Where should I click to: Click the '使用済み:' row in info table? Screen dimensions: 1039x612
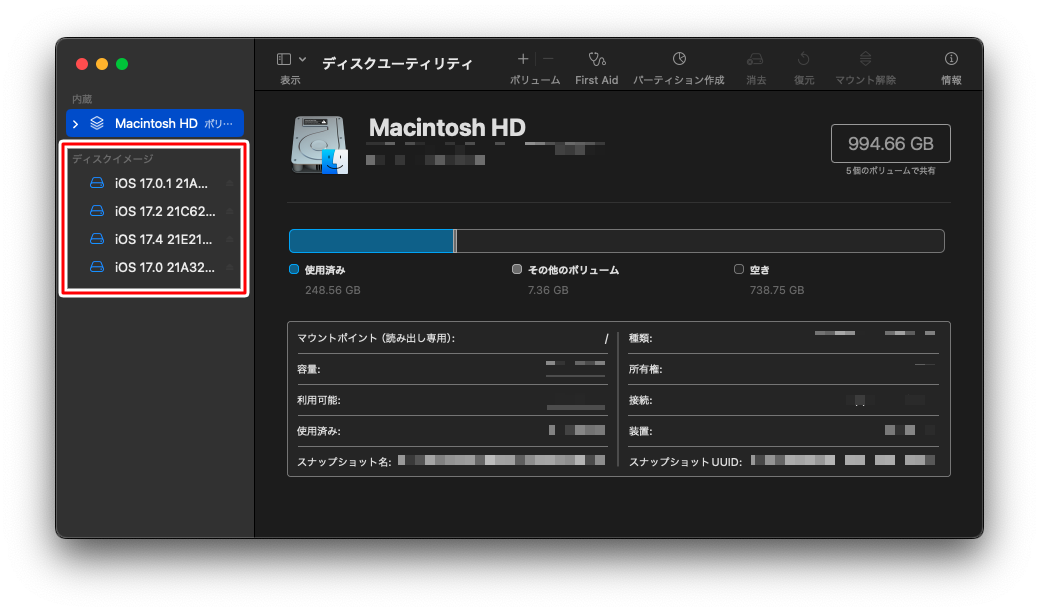point(453,431)
